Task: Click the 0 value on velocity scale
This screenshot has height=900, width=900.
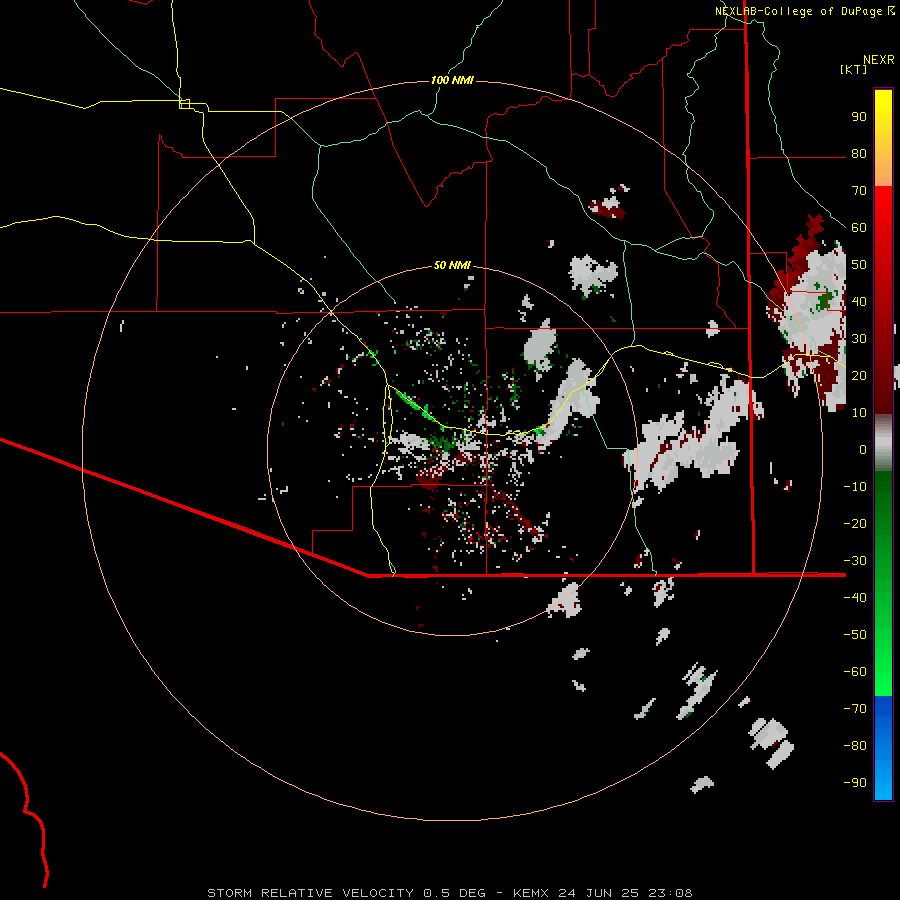Action: point(863,449)
